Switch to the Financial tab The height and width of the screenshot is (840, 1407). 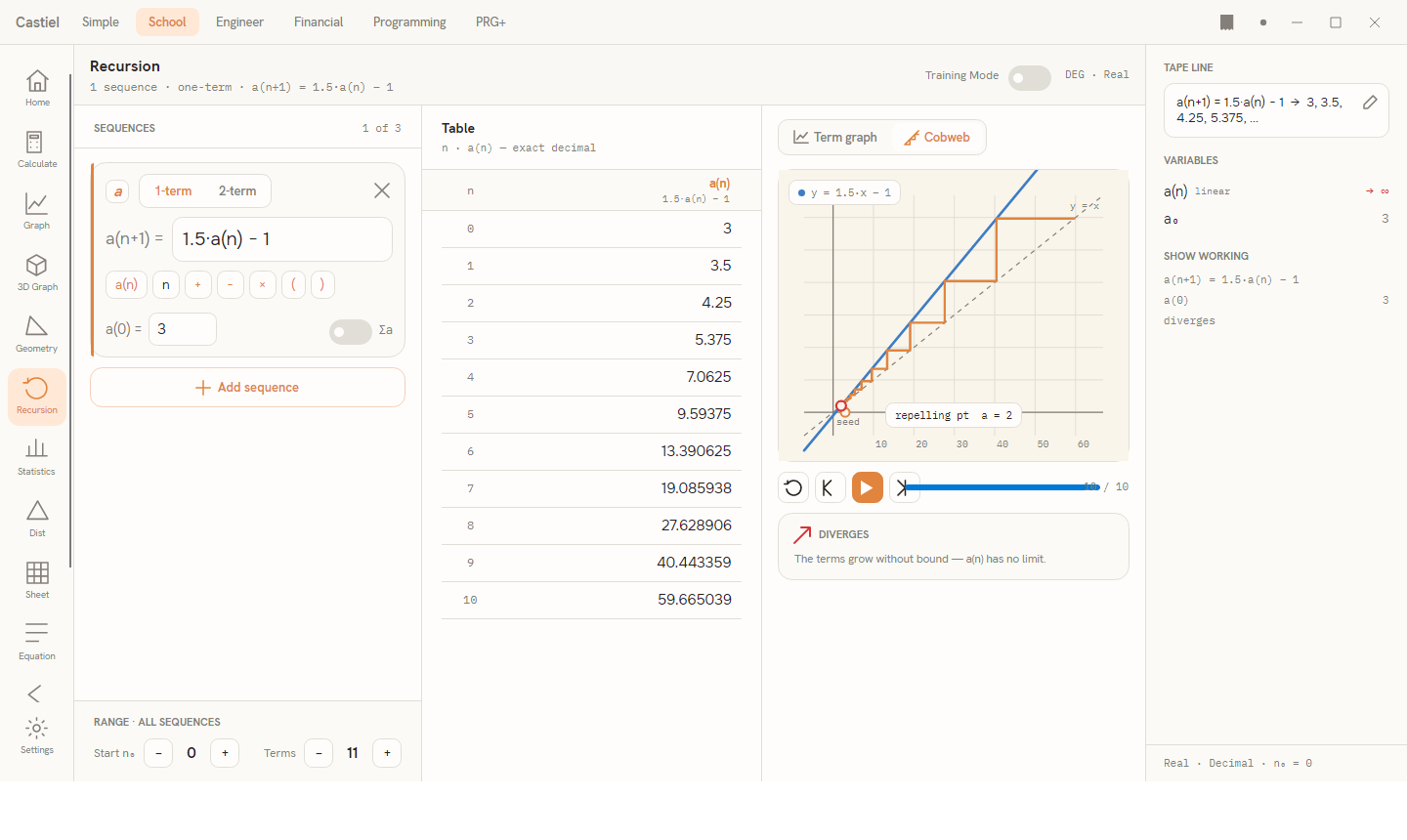click(319, 21)
